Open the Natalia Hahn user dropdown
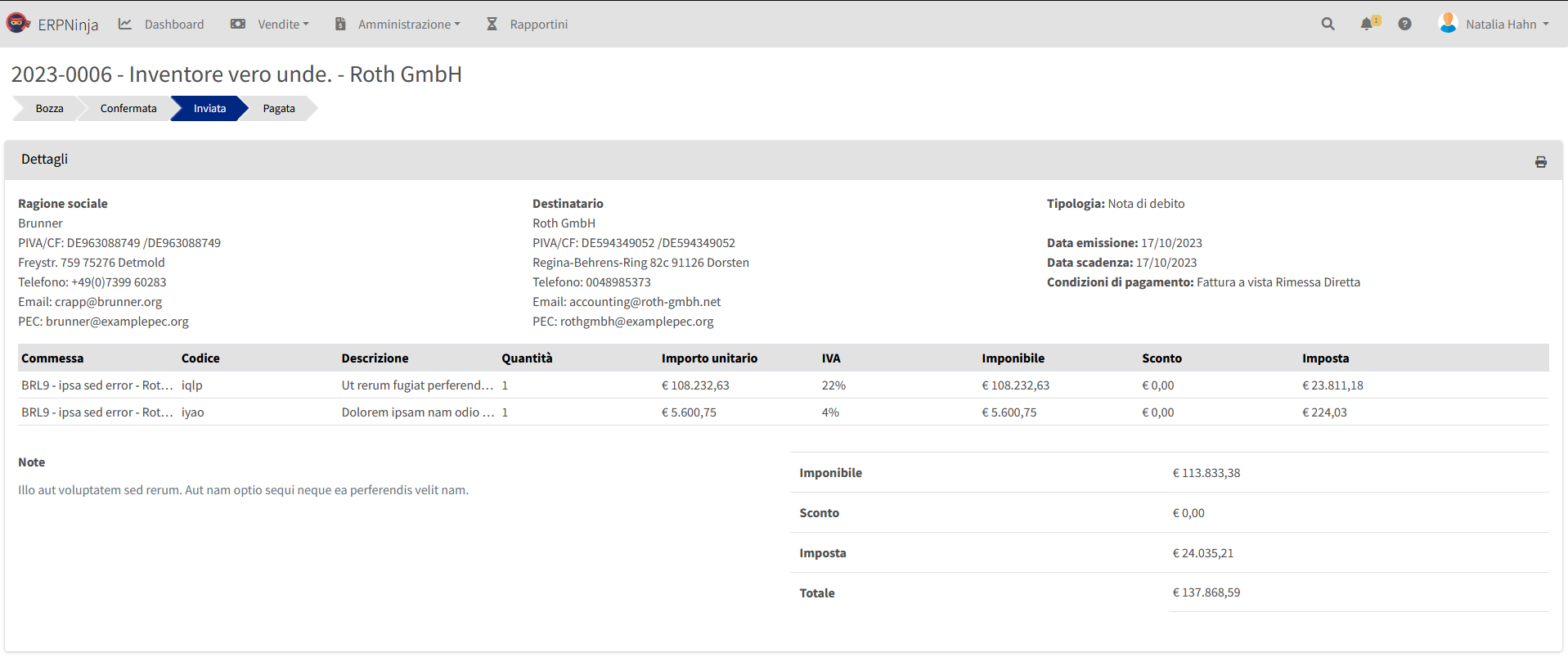1568x662 pixels. tap(1507, 25)
